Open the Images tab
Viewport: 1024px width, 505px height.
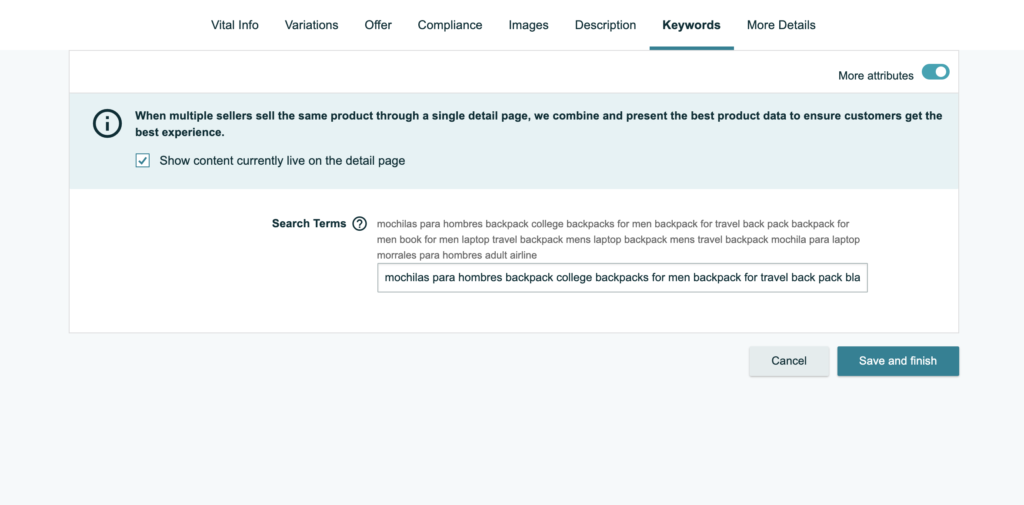pyautogui.click(x=528, y=25)
